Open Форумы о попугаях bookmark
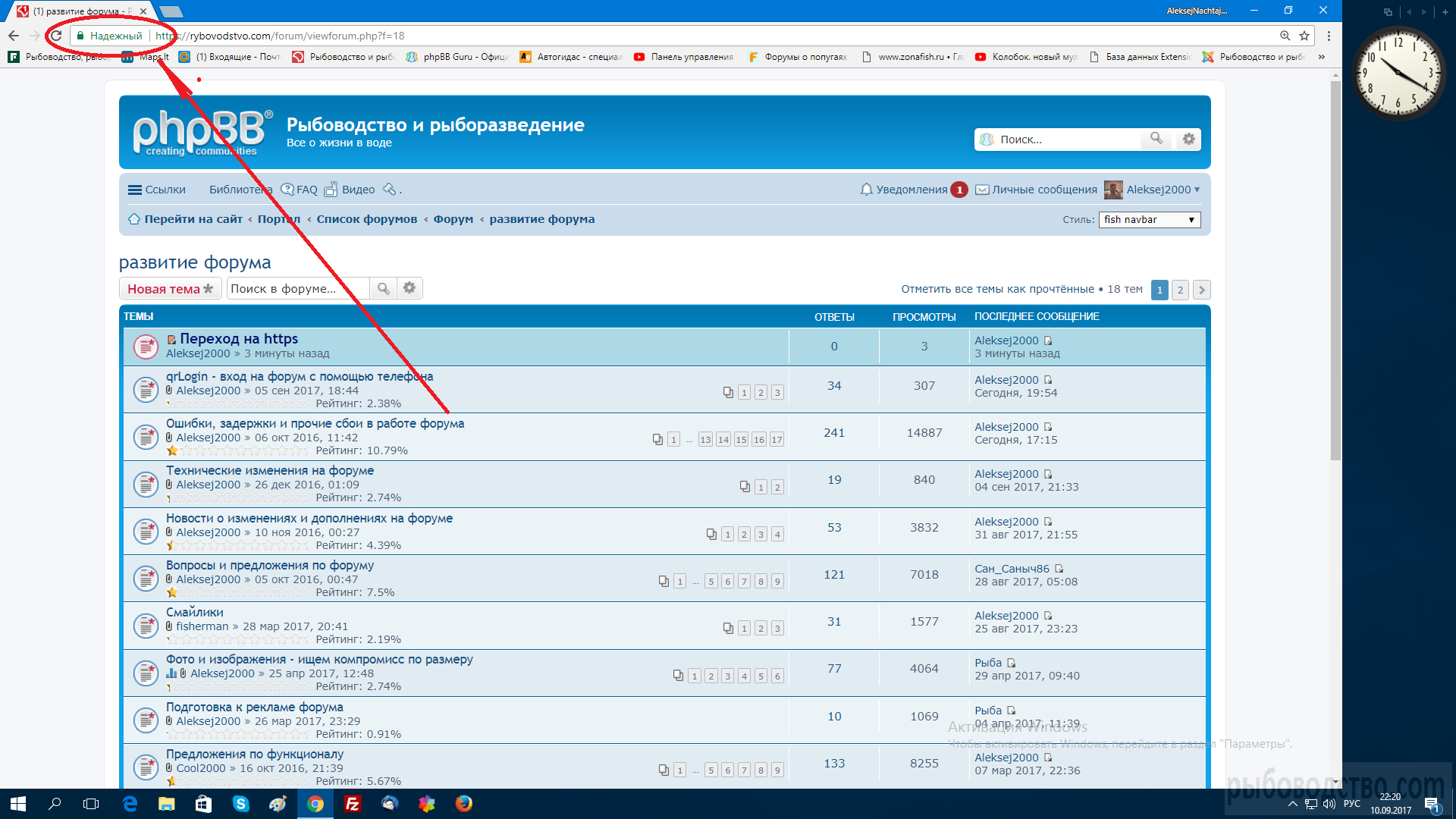The height and width of the screenshot is (819, 1456). pos(798,57)
